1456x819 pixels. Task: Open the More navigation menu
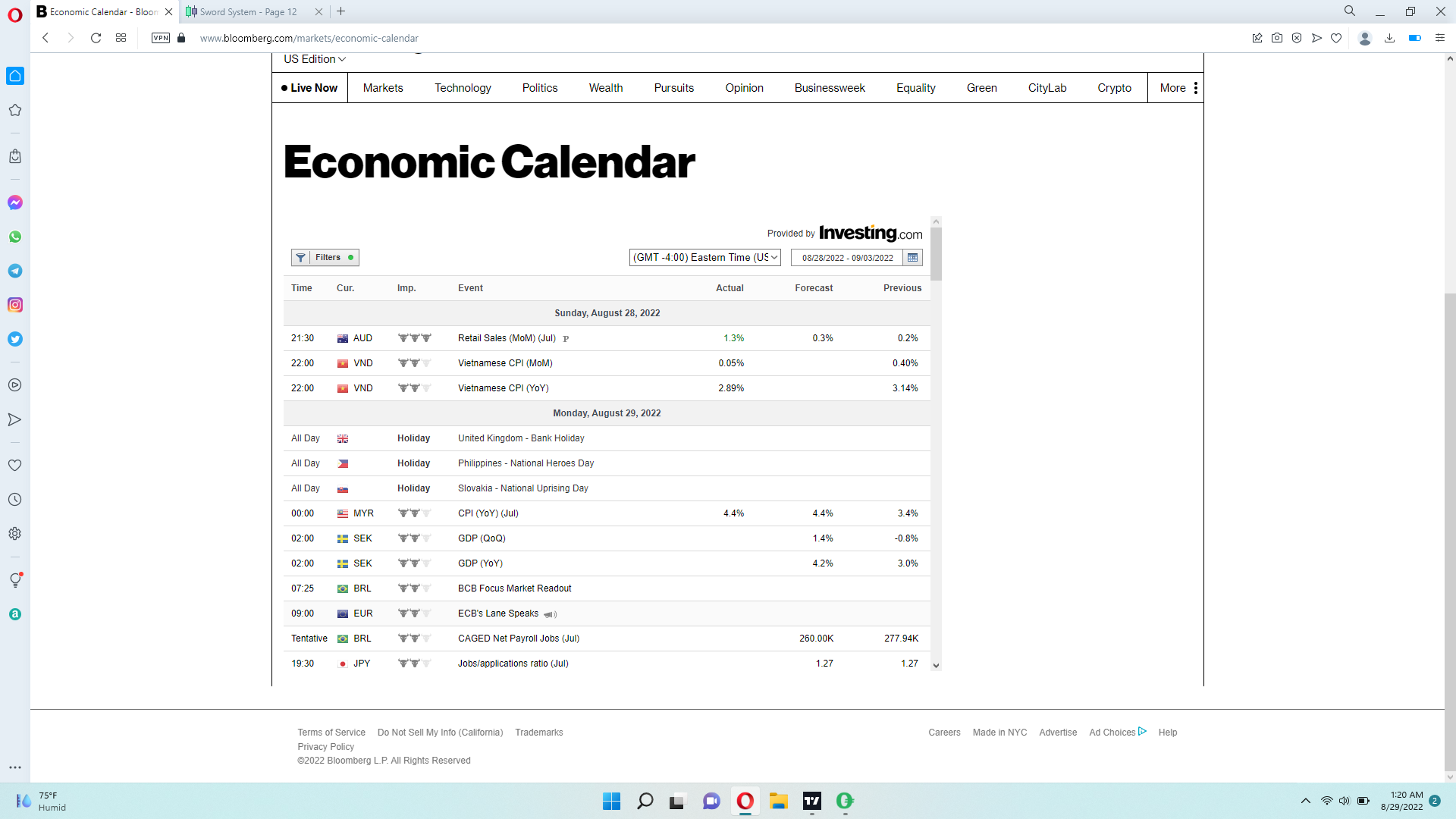[1178, 88]
